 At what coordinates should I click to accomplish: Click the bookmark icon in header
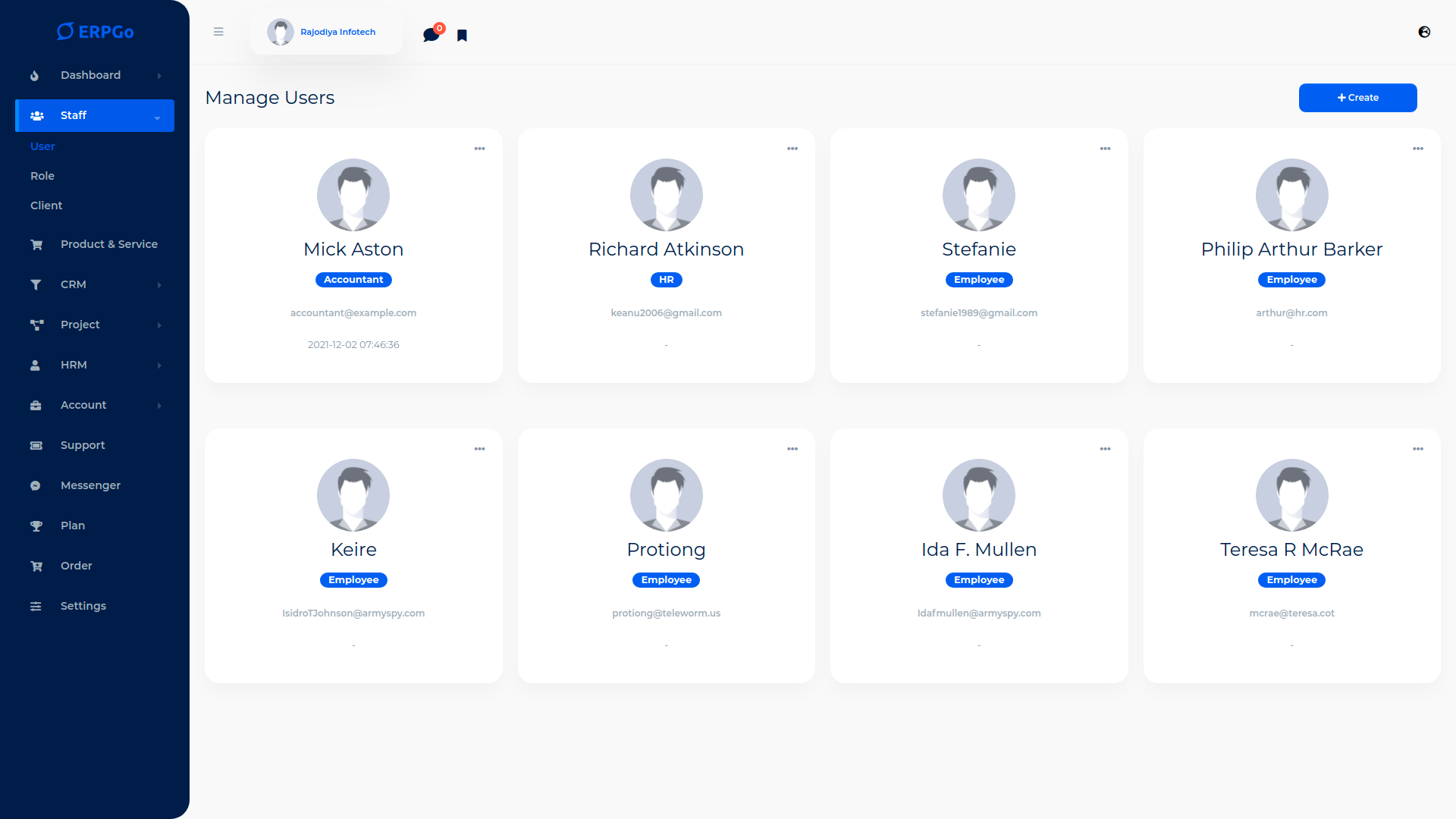click(462, 36)
